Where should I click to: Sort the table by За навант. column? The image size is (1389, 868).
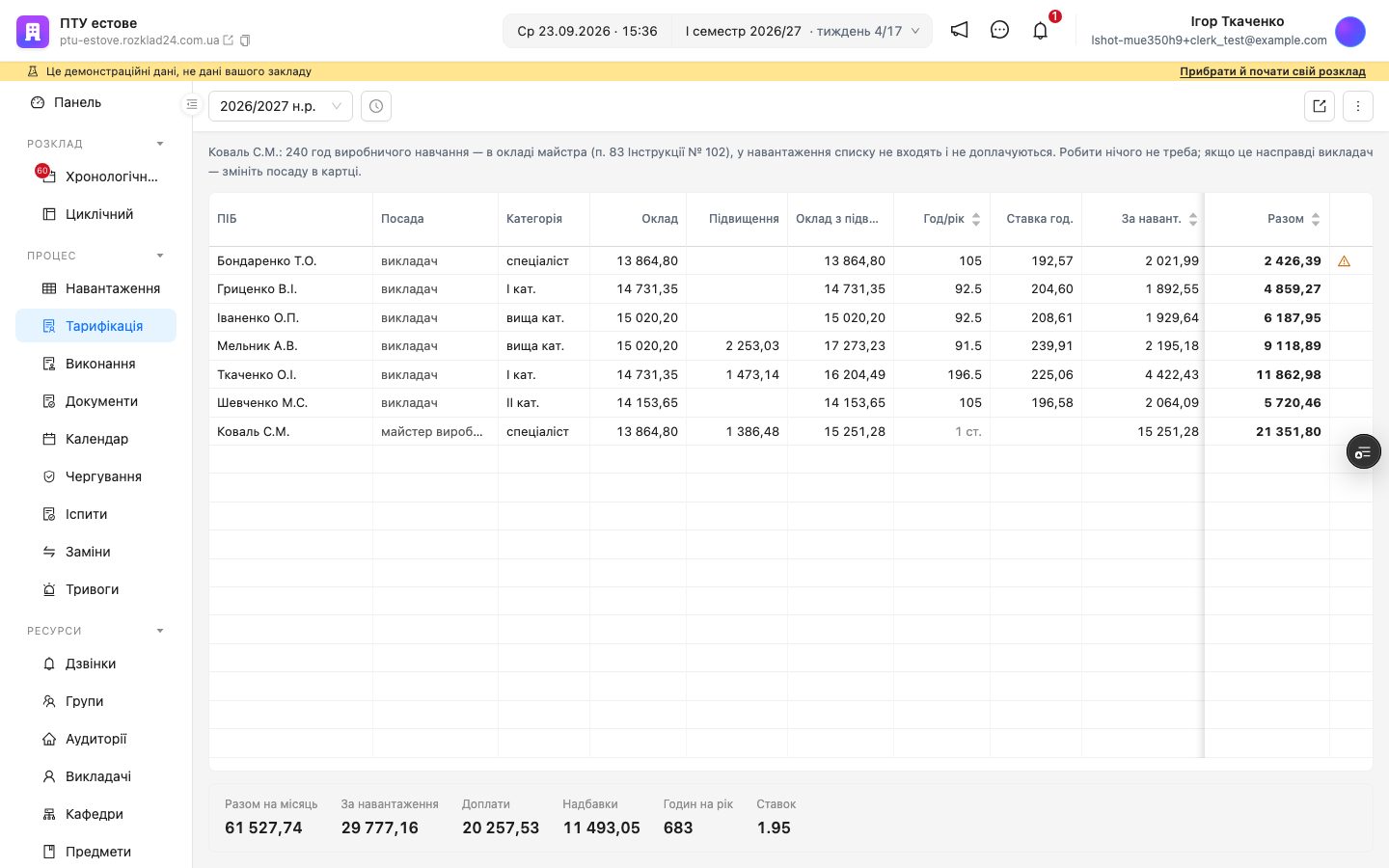(x=1193, y=219)
